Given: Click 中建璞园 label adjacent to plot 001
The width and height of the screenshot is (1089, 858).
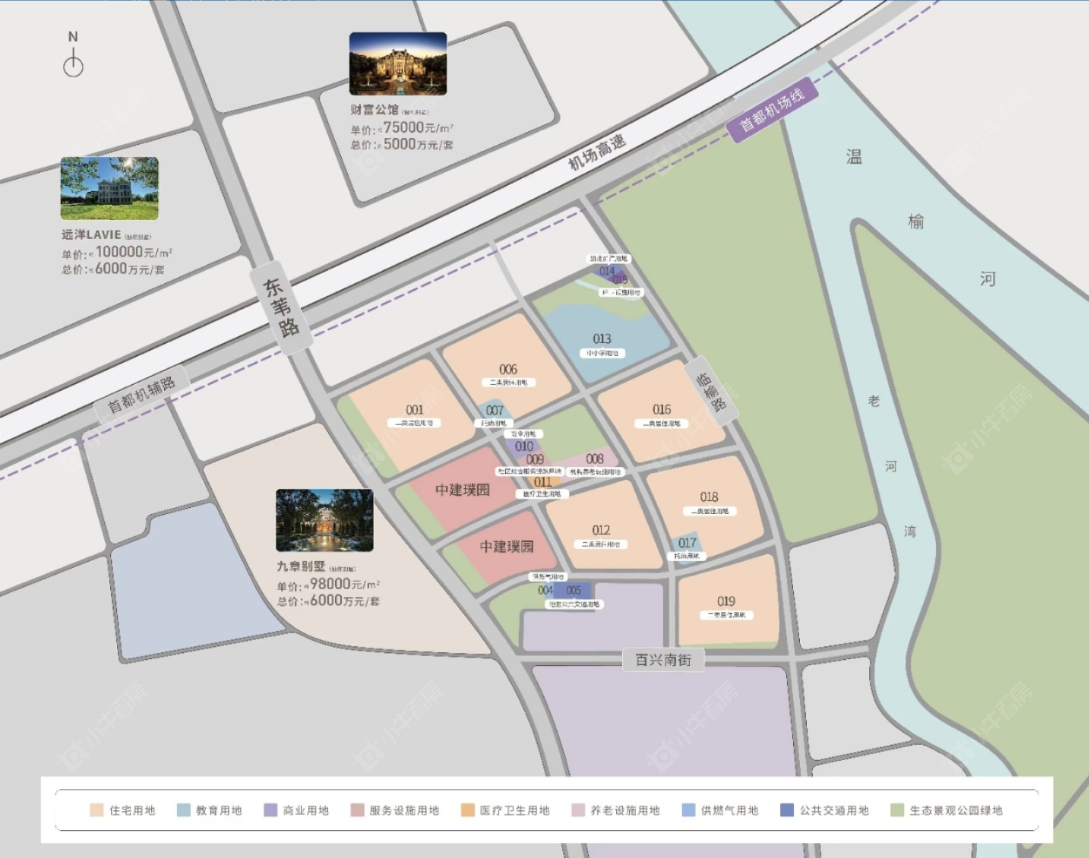Looking at the screenshot, I should tap(463, 490).
